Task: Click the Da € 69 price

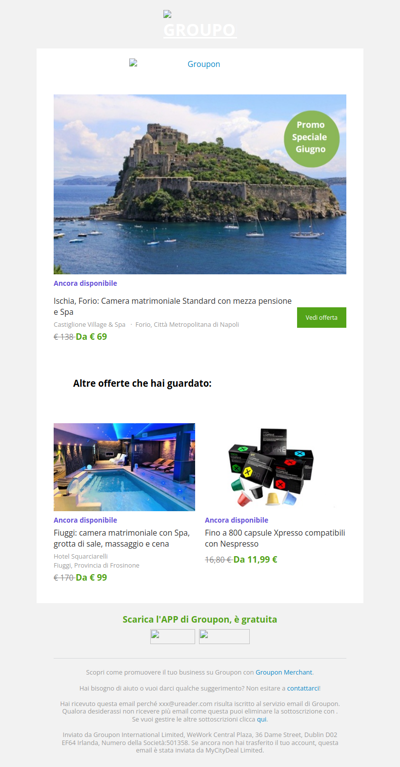Action: 91,337
